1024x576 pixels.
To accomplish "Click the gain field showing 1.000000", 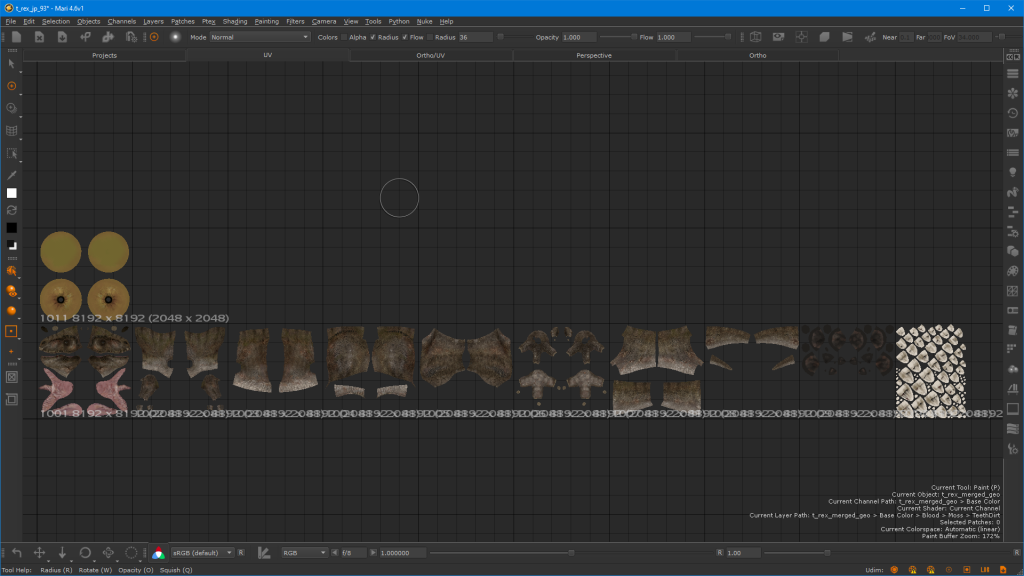I will (x=402, y=552).
